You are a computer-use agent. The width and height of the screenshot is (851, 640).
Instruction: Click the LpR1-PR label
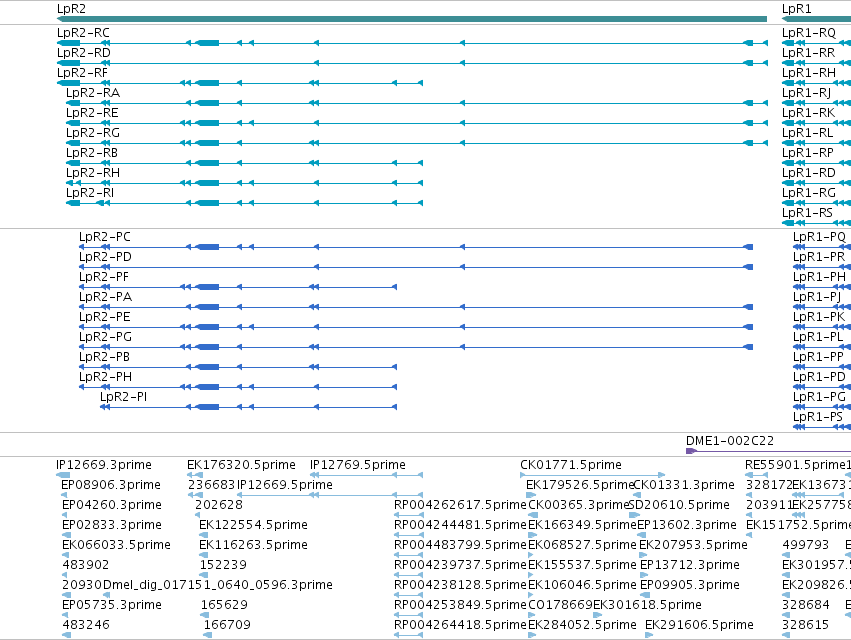point(819,257)
